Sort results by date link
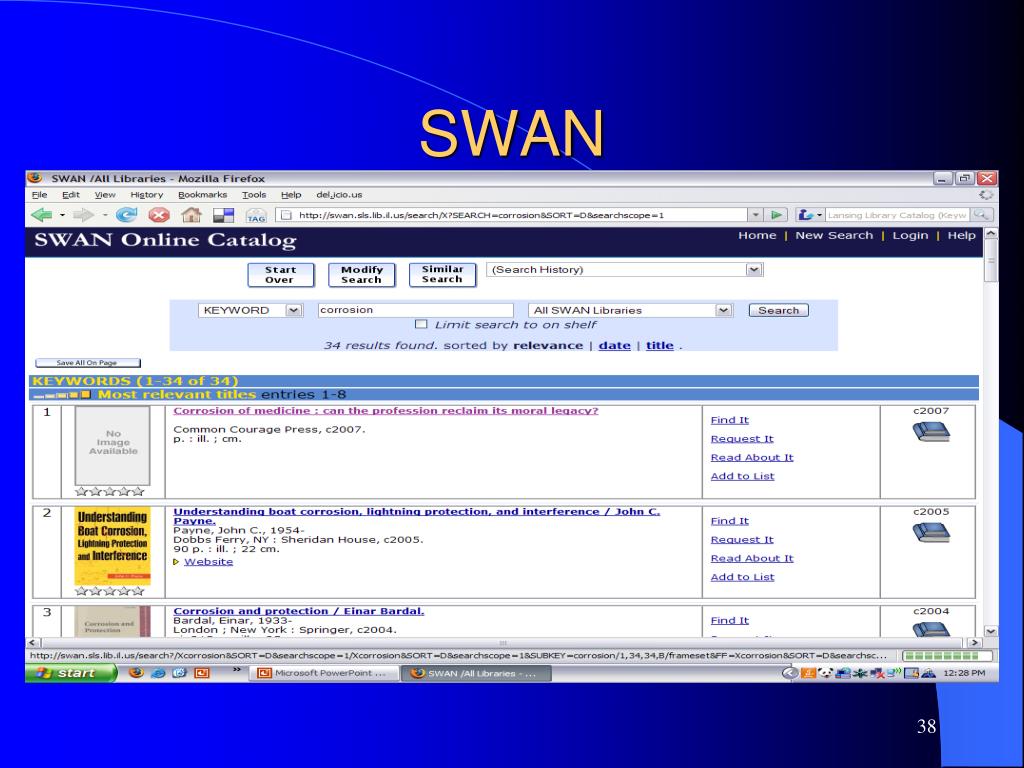 pos(615,345)
